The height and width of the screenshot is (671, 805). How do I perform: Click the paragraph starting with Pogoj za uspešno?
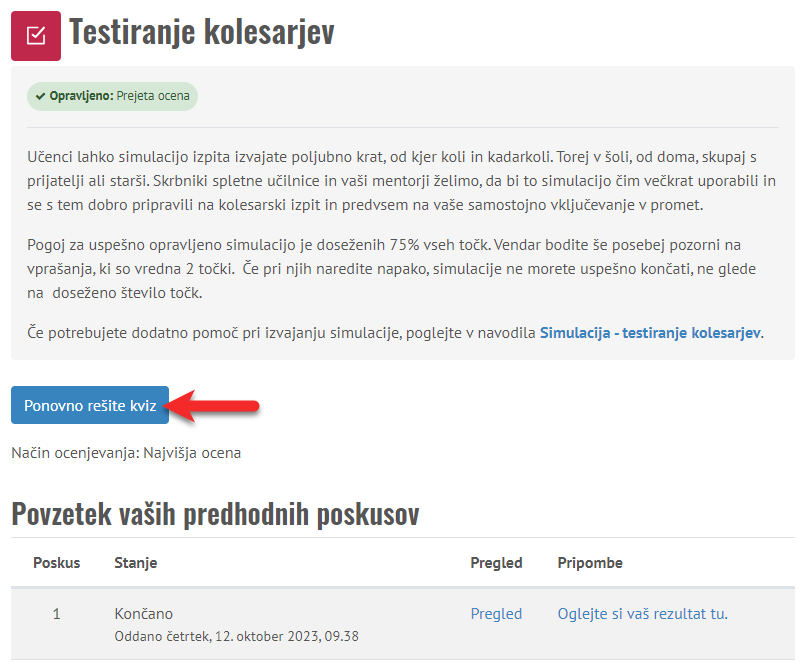point(400,269)
